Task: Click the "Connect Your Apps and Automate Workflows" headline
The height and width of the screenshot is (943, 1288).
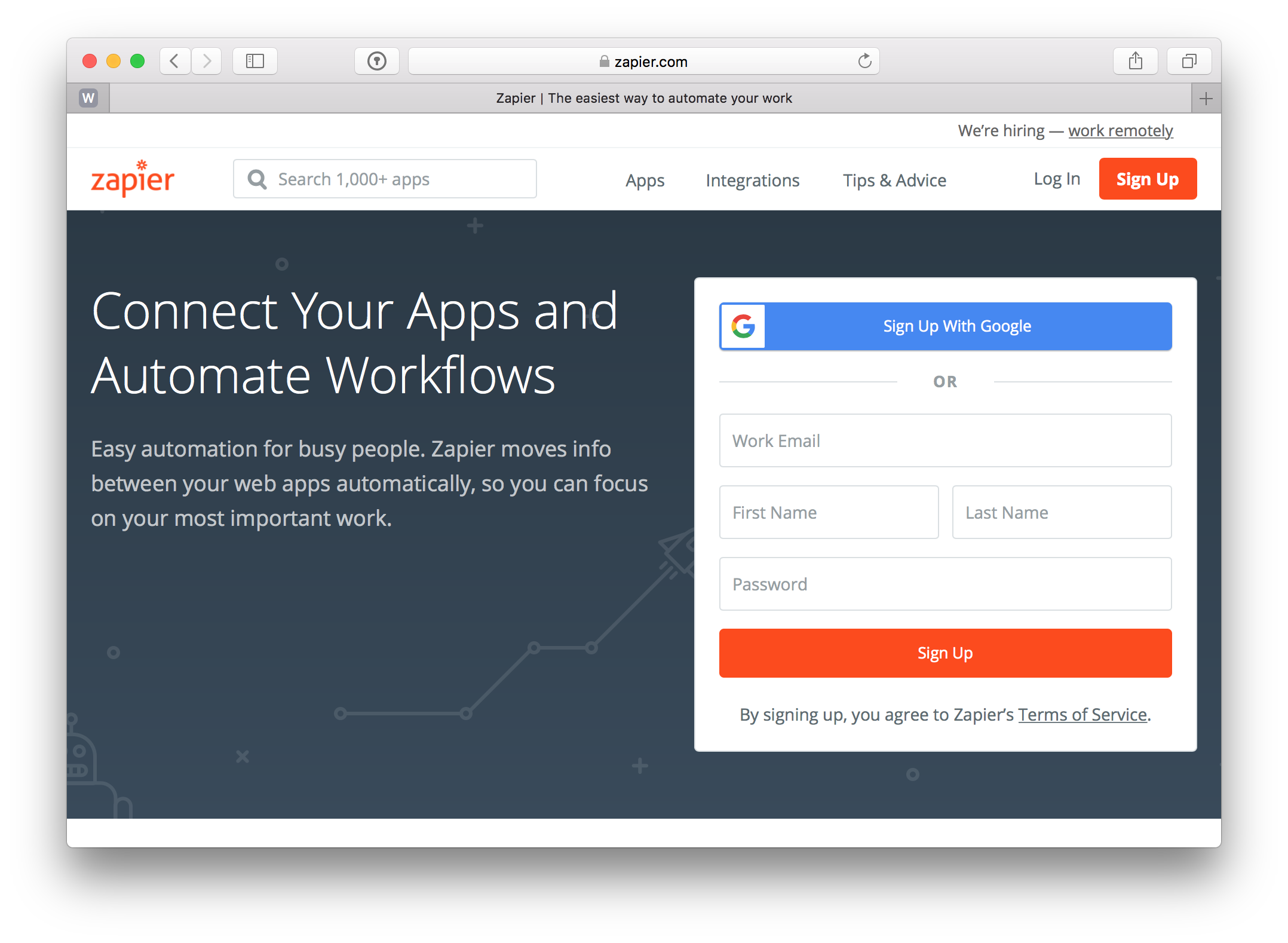Action: tap(355, 344)
